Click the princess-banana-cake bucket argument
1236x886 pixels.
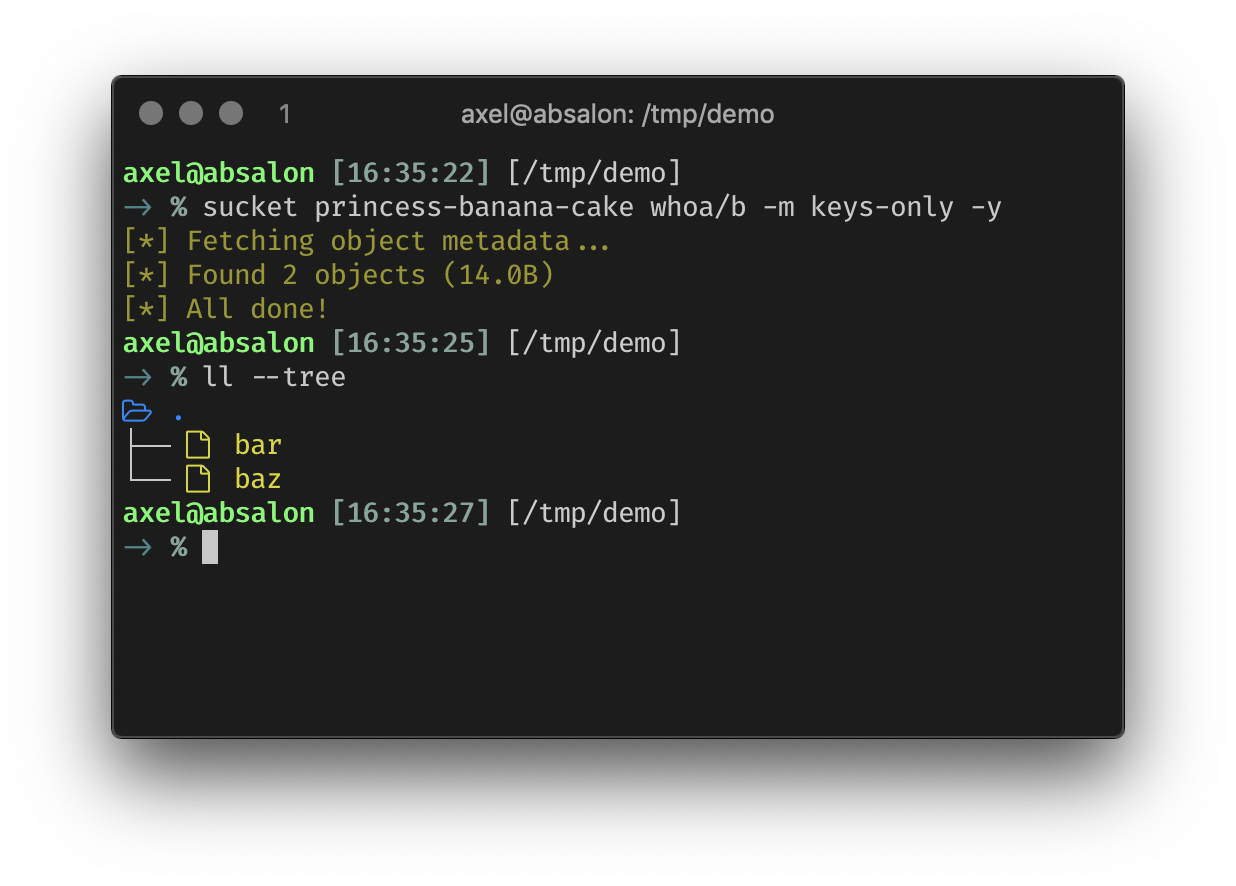[x=473, y=207]
